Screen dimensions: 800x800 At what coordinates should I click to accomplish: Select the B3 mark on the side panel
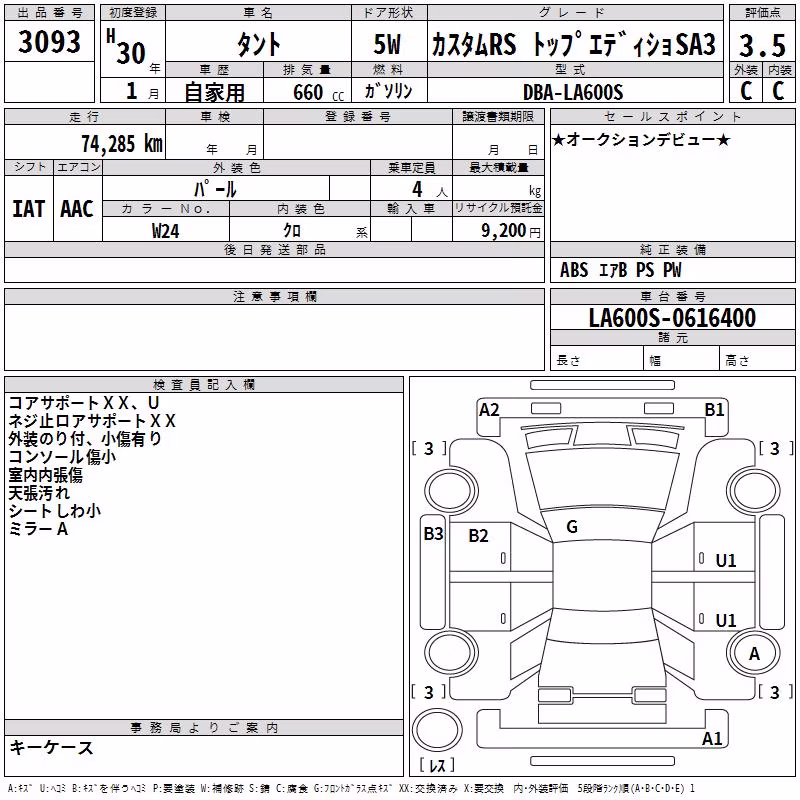pos(433,534)
